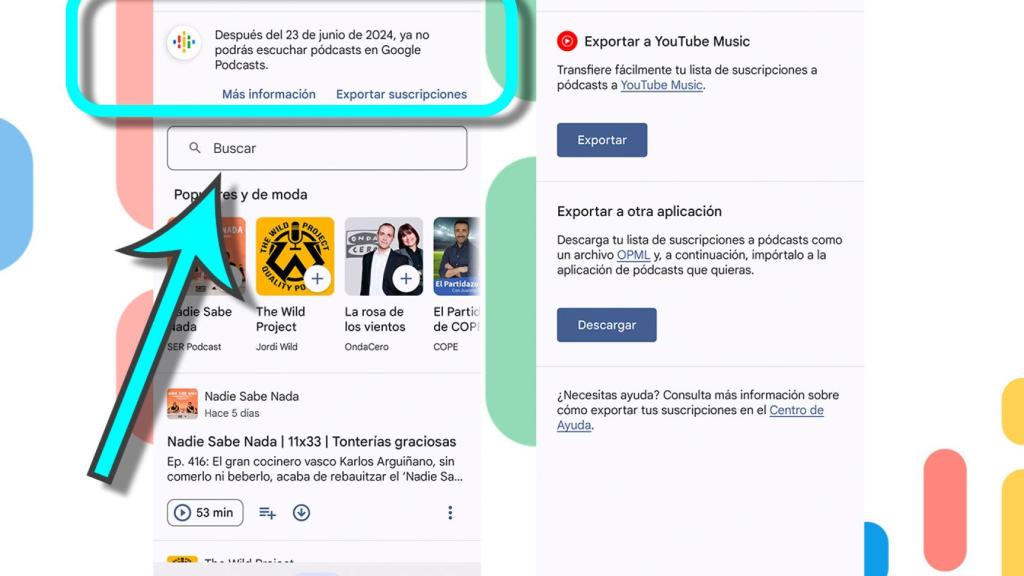Open the Centro de Ayuda link
The height and width of the screenshot is (576, 1024).
coord(690,417)
